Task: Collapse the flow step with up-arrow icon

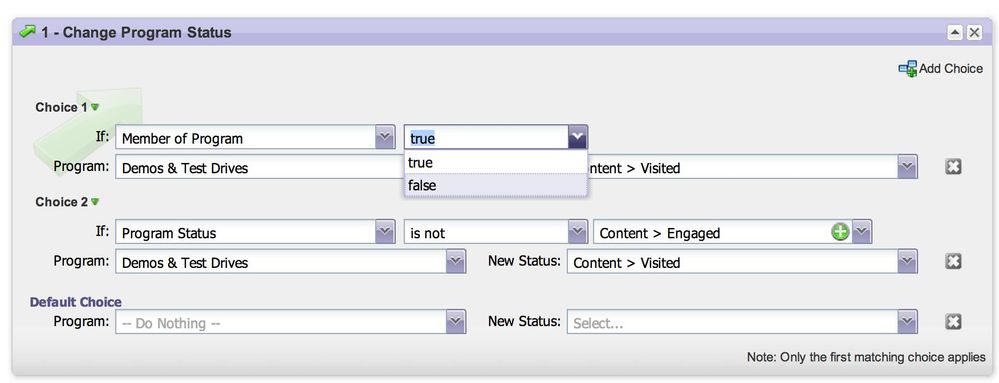Action: click(954, 33)
